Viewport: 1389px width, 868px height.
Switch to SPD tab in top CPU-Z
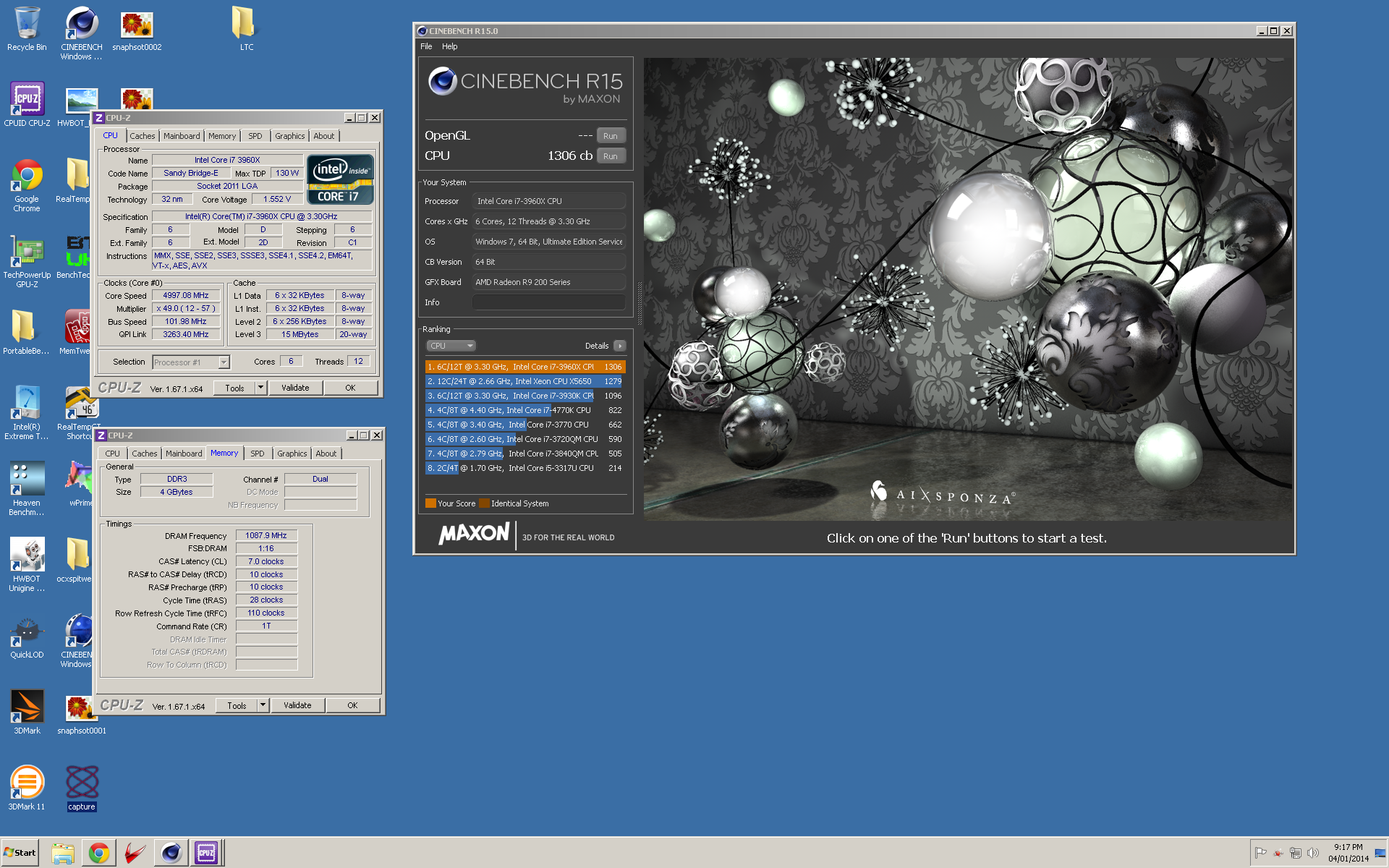(x=255, y=136)
